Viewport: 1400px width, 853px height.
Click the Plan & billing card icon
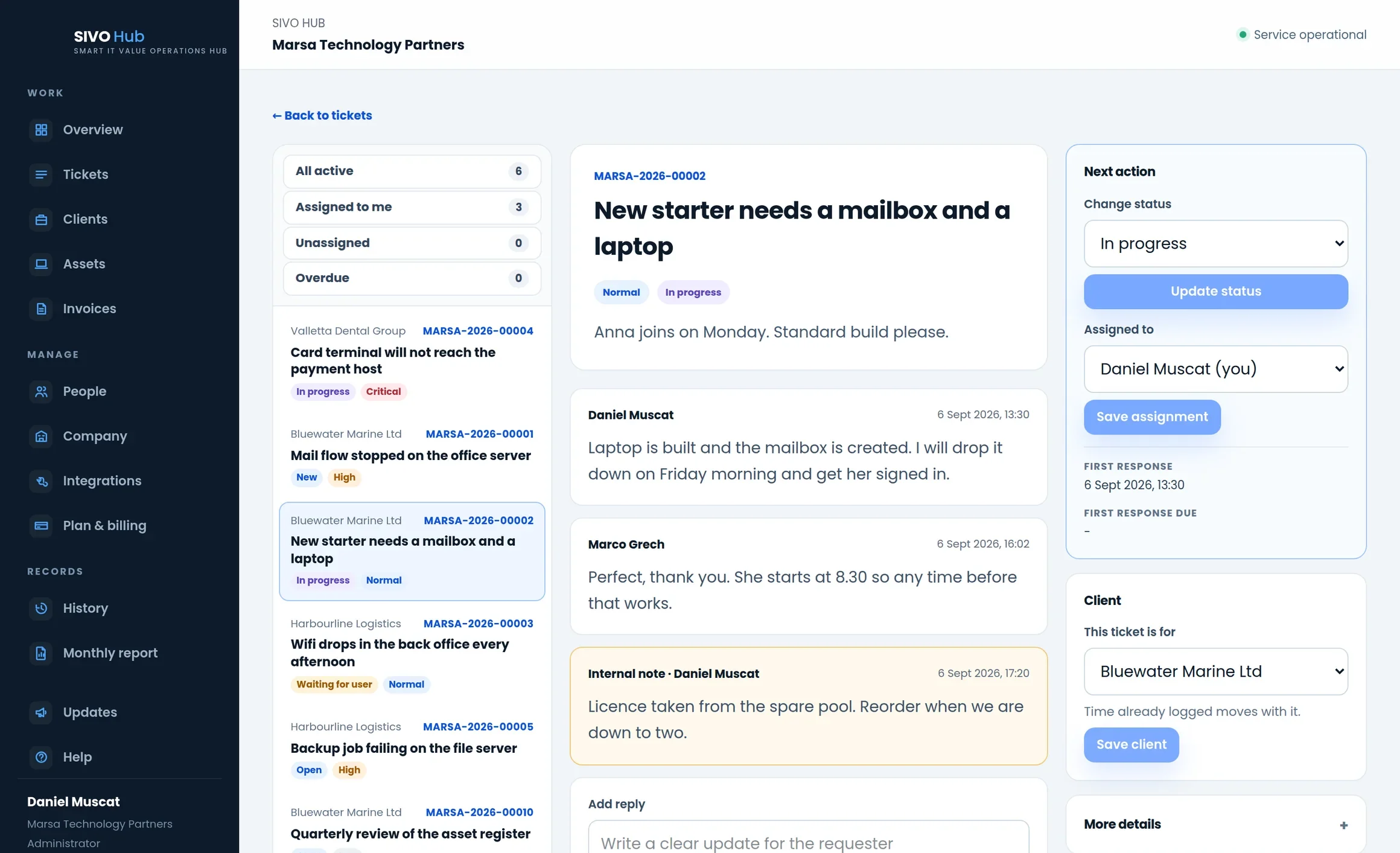41,525
